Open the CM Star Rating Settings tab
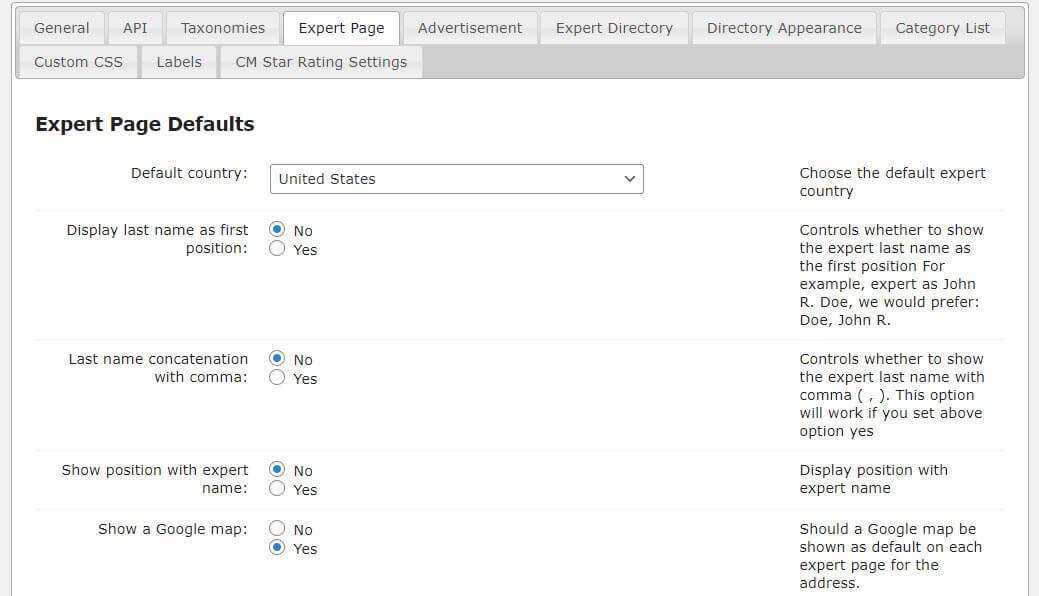This screenshot has width=1039, height=596. pos(320,62)
